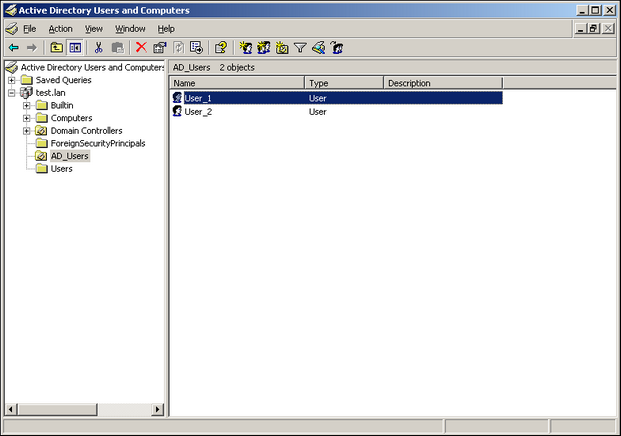Click the tree pane horizontal scrollbar right arrow

157,409
